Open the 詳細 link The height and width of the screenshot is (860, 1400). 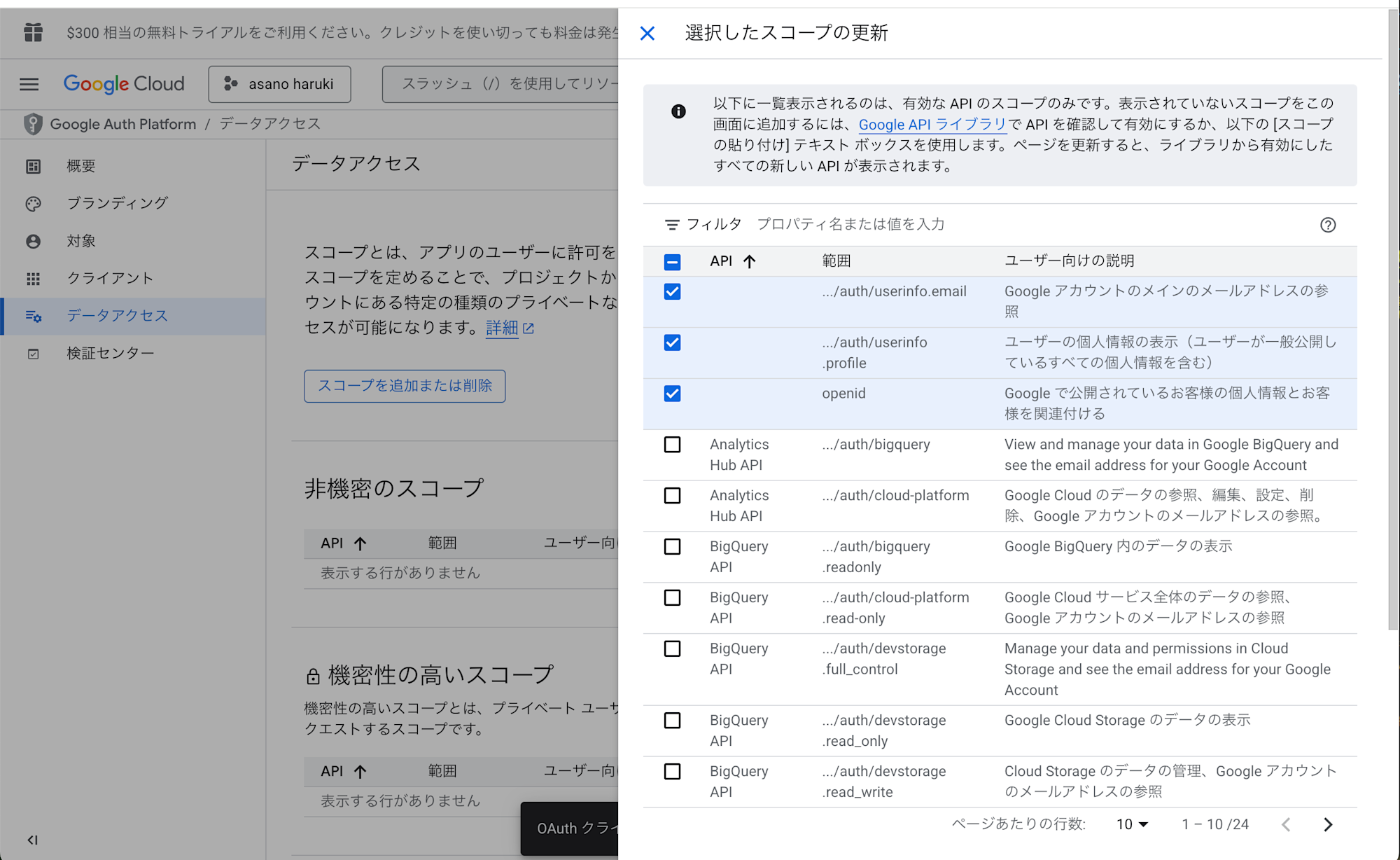click(x=502, y=328)
